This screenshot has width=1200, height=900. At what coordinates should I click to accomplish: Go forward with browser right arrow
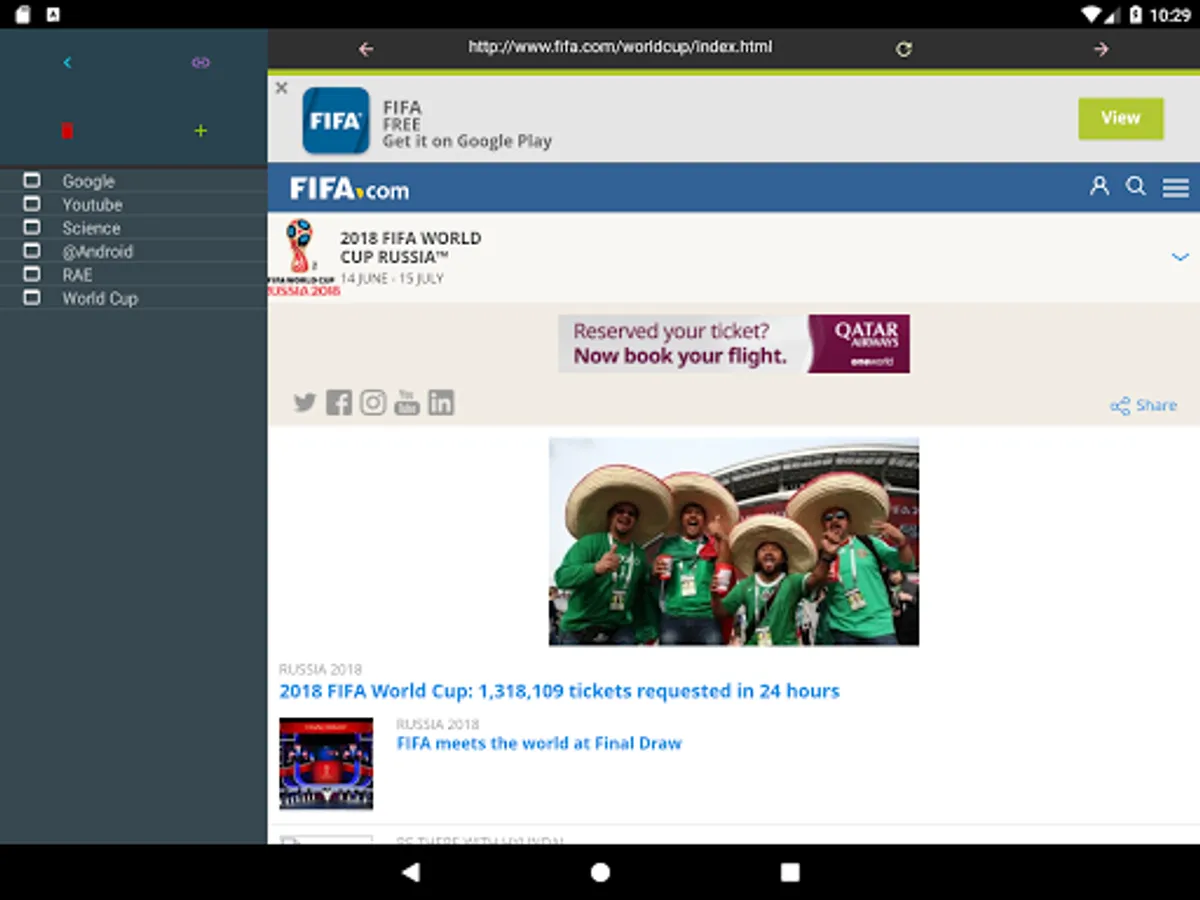pos(1101,49)
